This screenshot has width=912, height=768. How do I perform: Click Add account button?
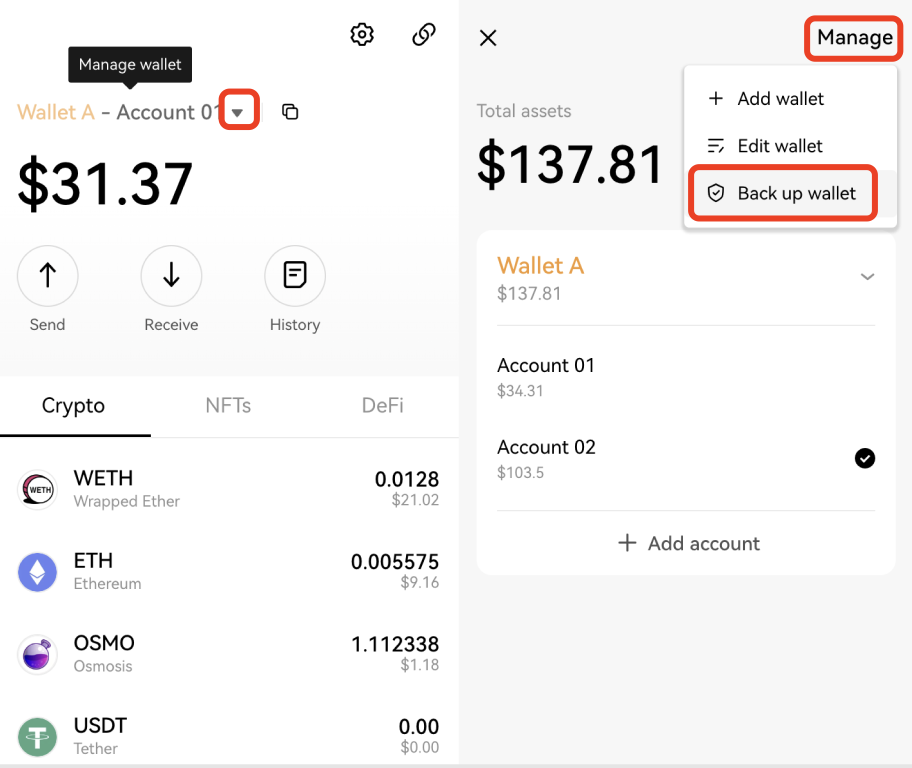point(688,543)
